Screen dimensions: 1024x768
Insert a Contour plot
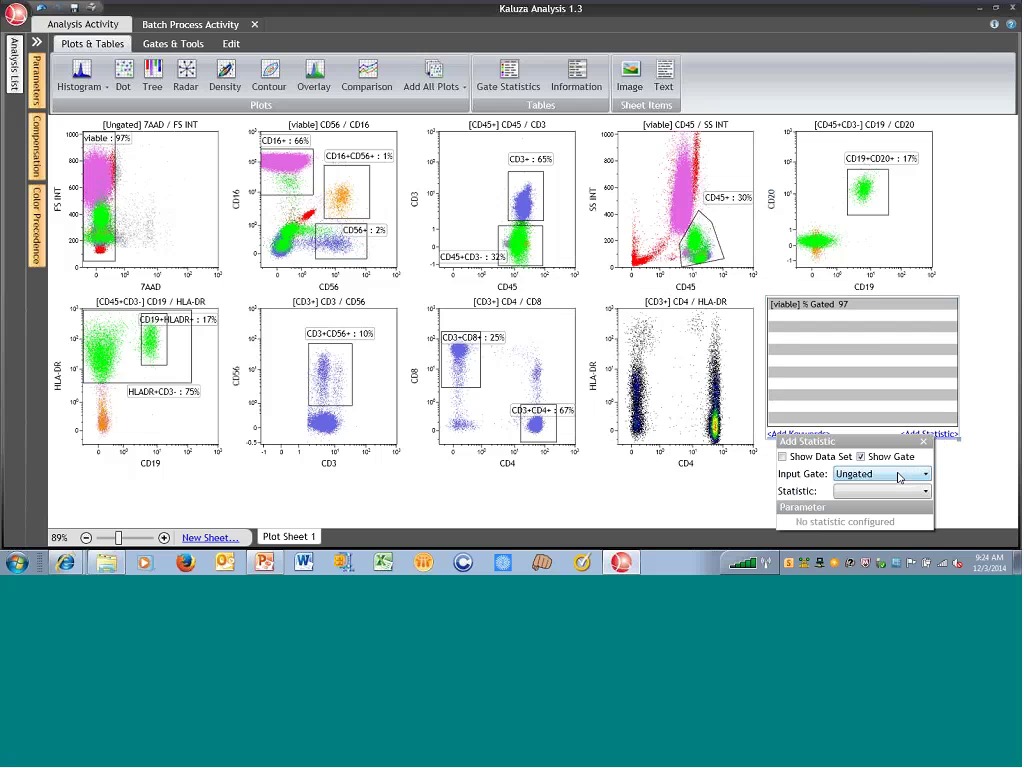[269, 75]
